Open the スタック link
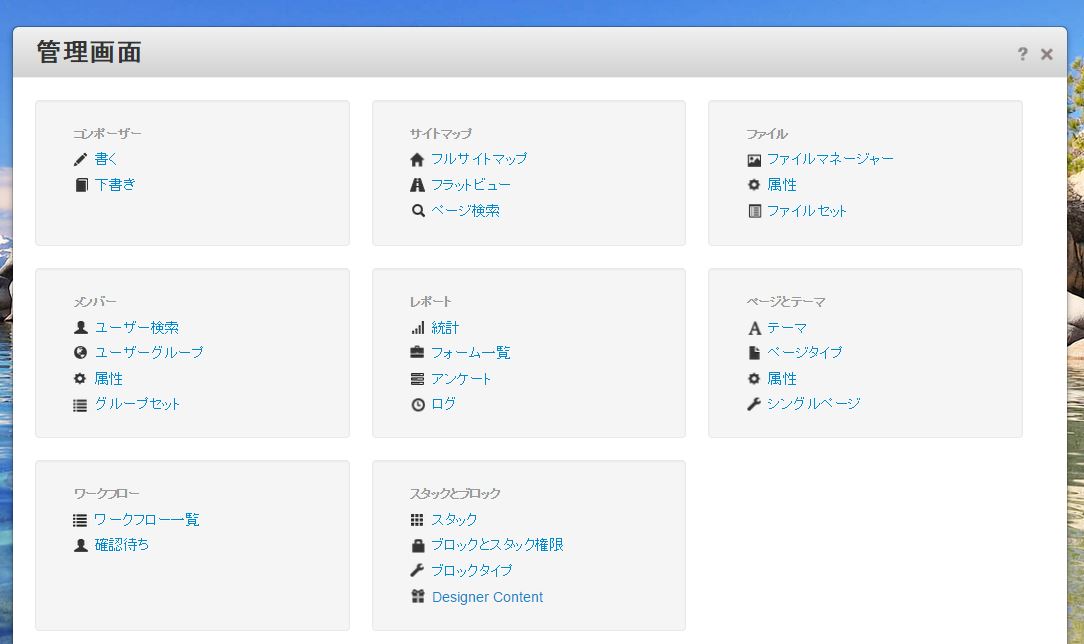This screenshot has width=1084, height=644. pos(454,520)
